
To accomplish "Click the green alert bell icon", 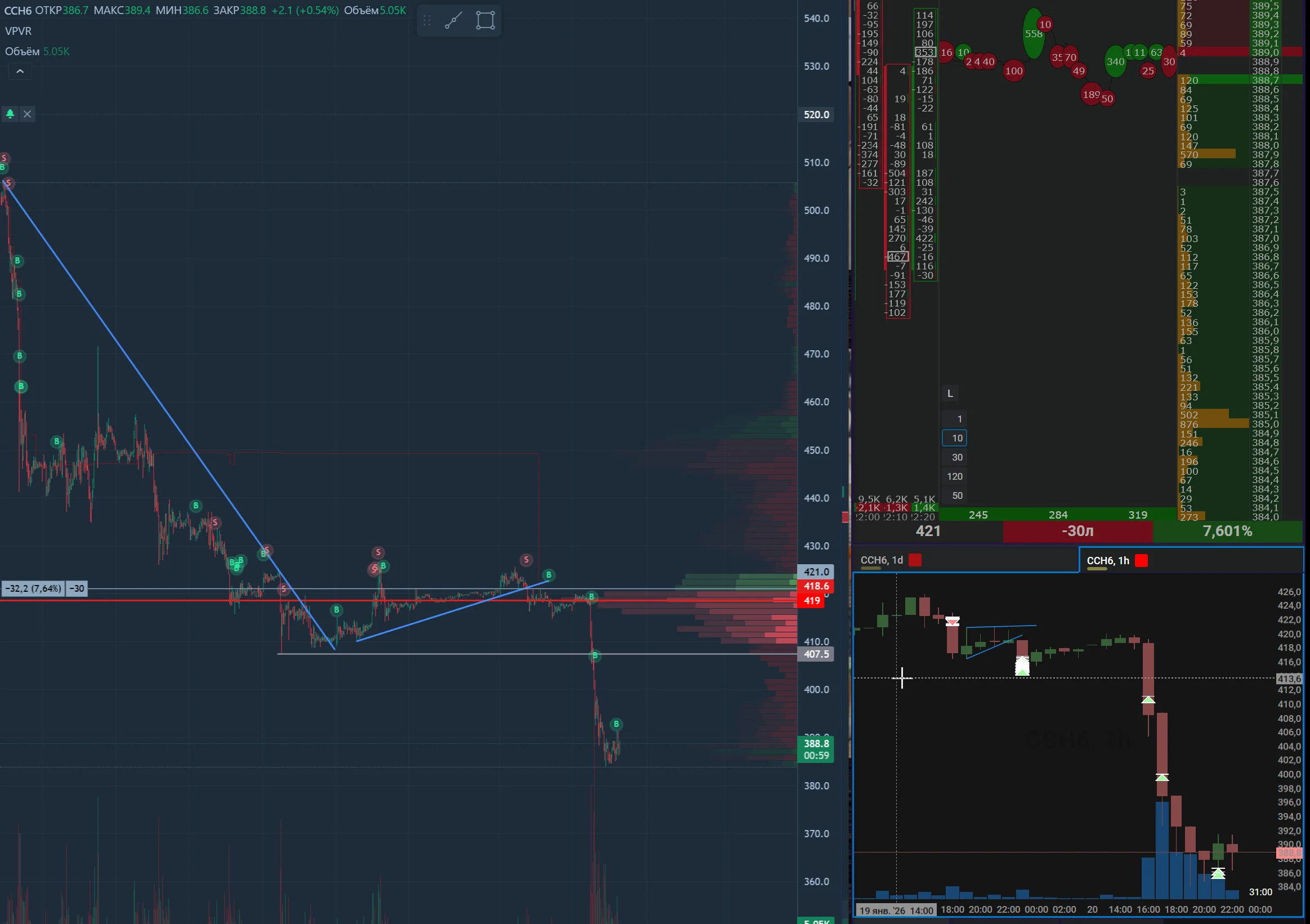I will [x=10, y=114].
